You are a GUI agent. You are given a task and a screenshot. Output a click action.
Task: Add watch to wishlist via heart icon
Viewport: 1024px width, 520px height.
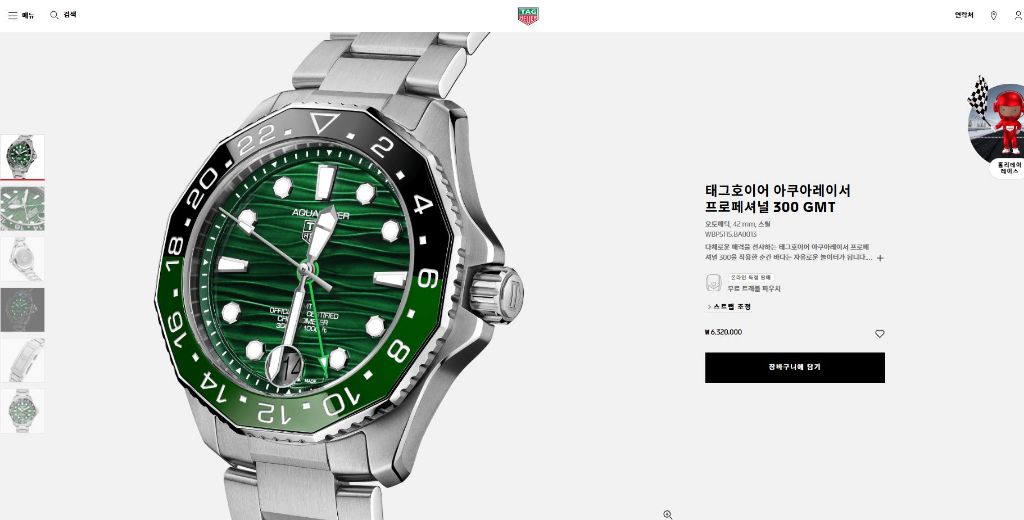pyautogui.click(x=879, y=334)
